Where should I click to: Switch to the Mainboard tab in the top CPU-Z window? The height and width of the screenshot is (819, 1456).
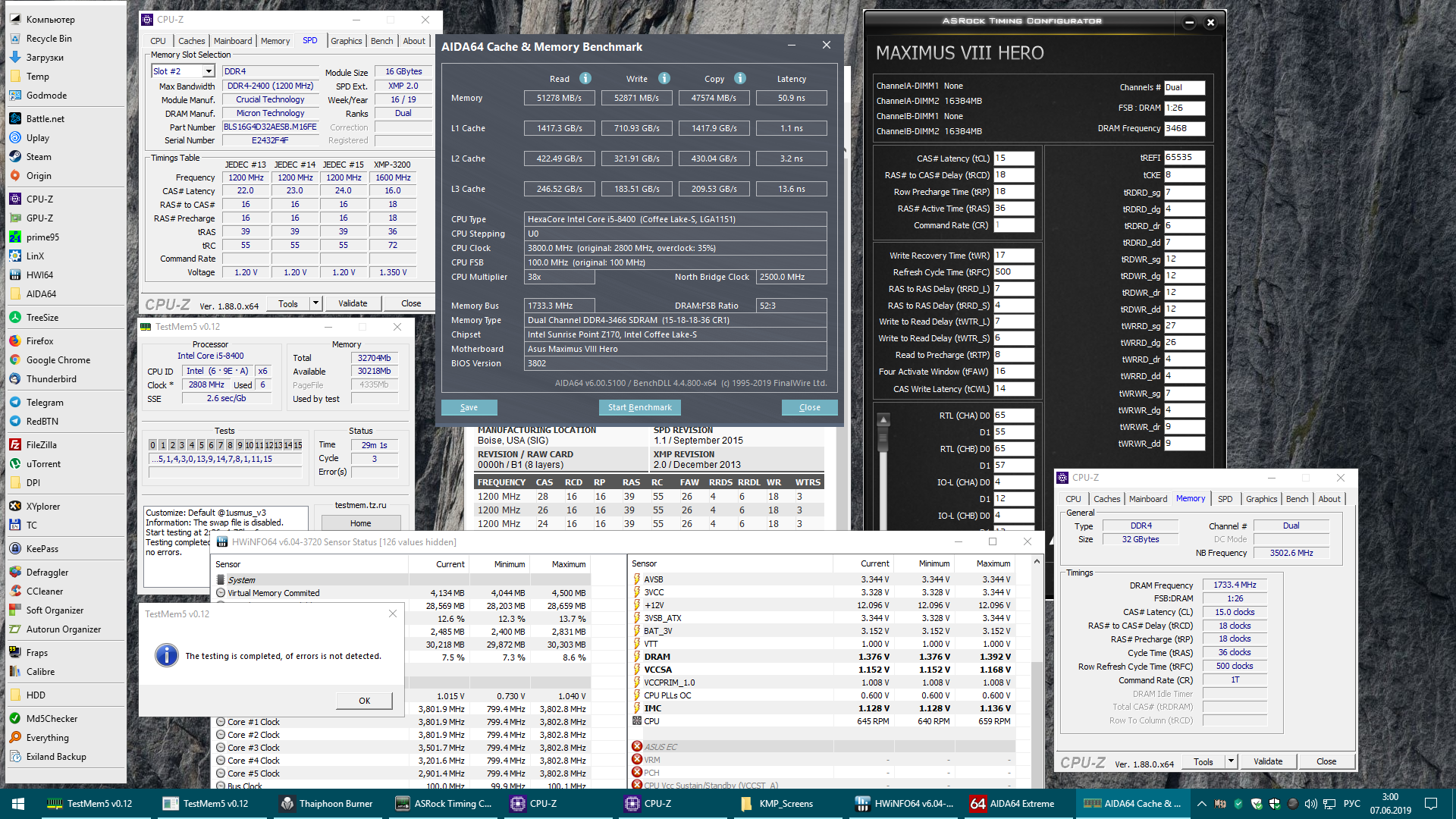click(232, 41)
